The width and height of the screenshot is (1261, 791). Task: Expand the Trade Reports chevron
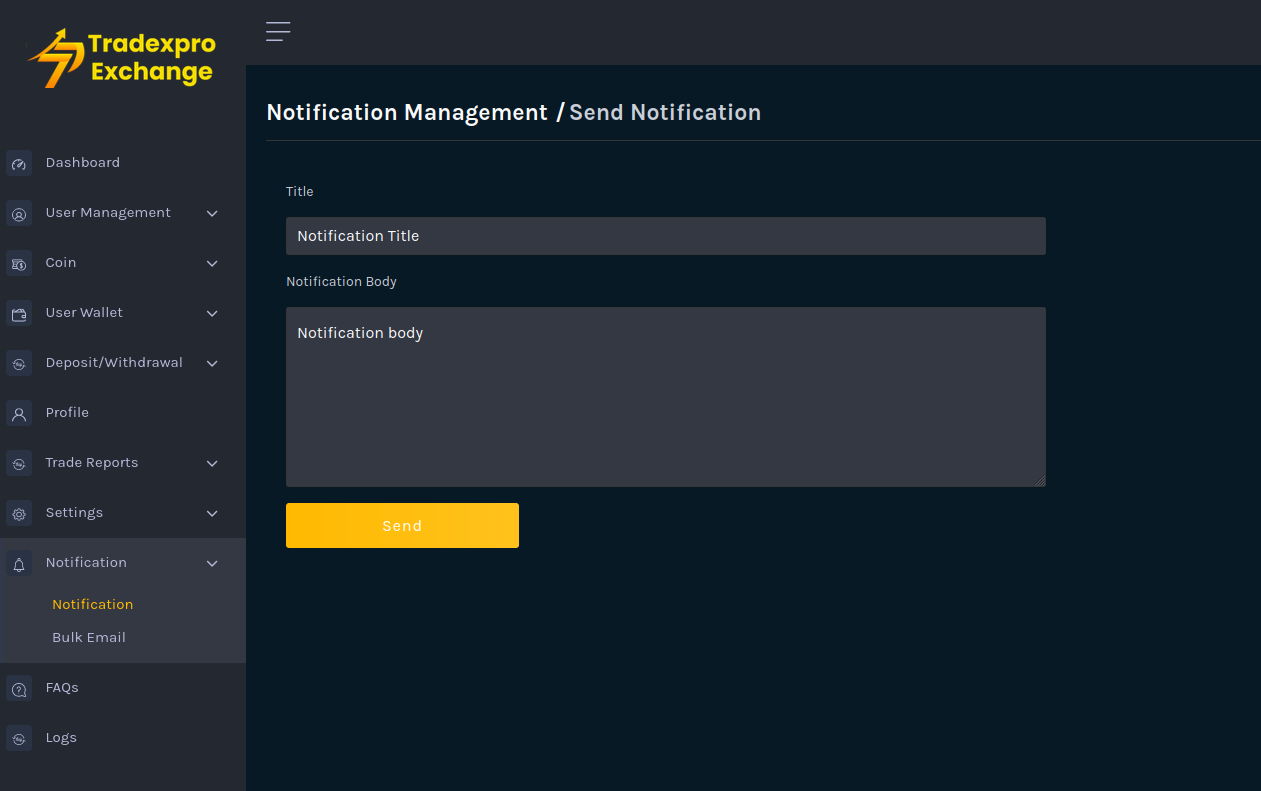tap(212, 463)
